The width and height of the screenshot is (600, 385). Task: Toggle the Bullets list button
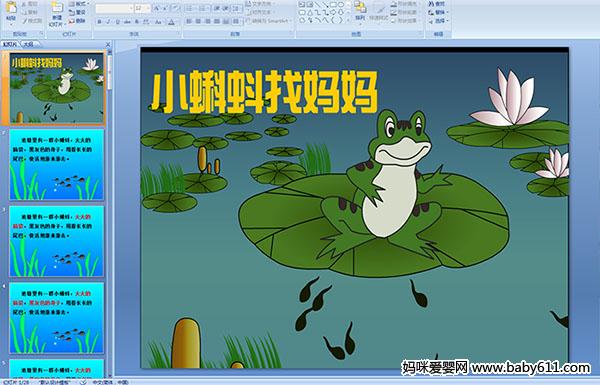(190, 8)
